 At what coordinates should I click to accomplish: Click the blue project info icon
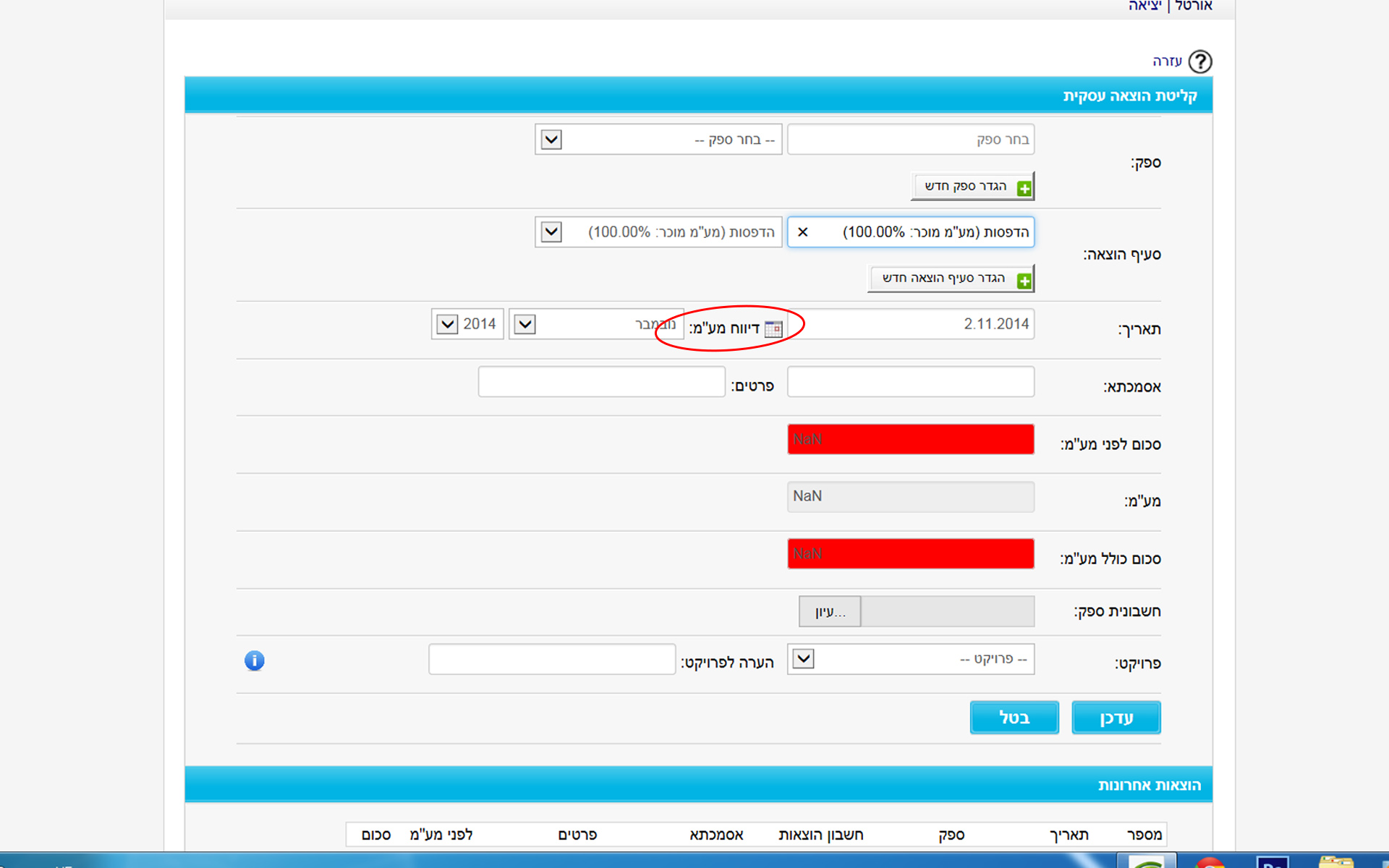254,660
